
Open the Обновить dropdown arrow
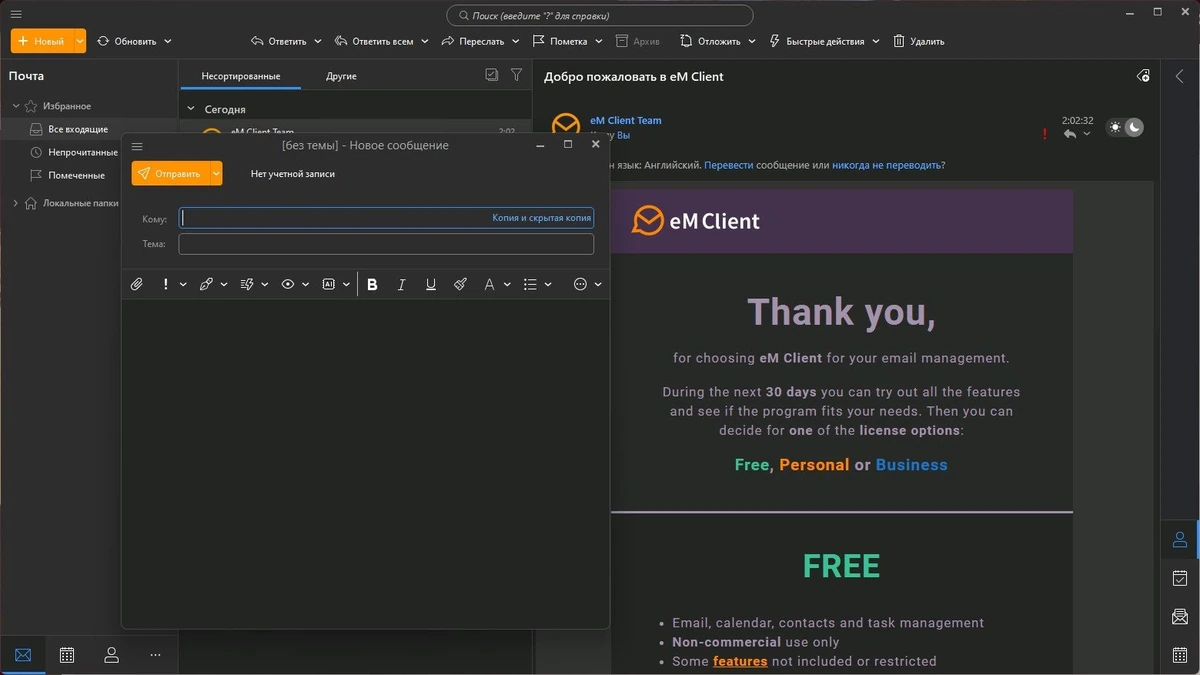tap(167, 41)
